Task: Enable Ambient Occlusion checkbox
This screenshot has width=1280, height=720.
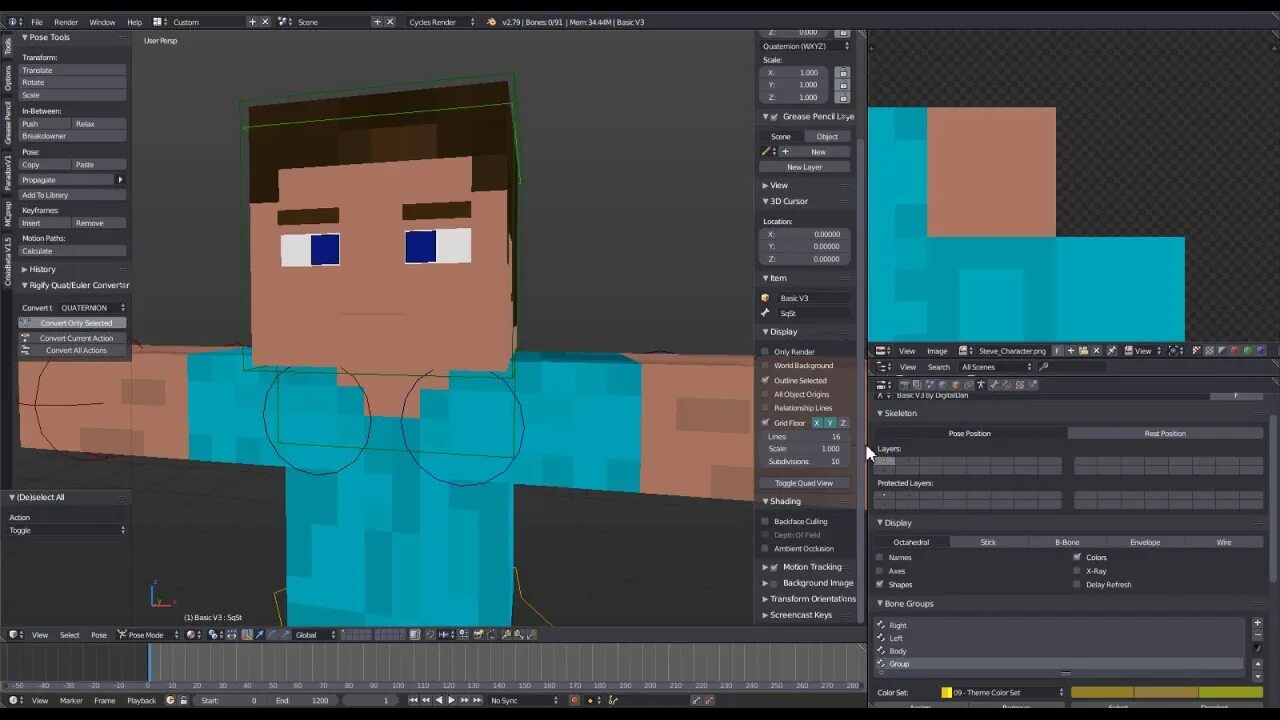Action: [766, 549]
